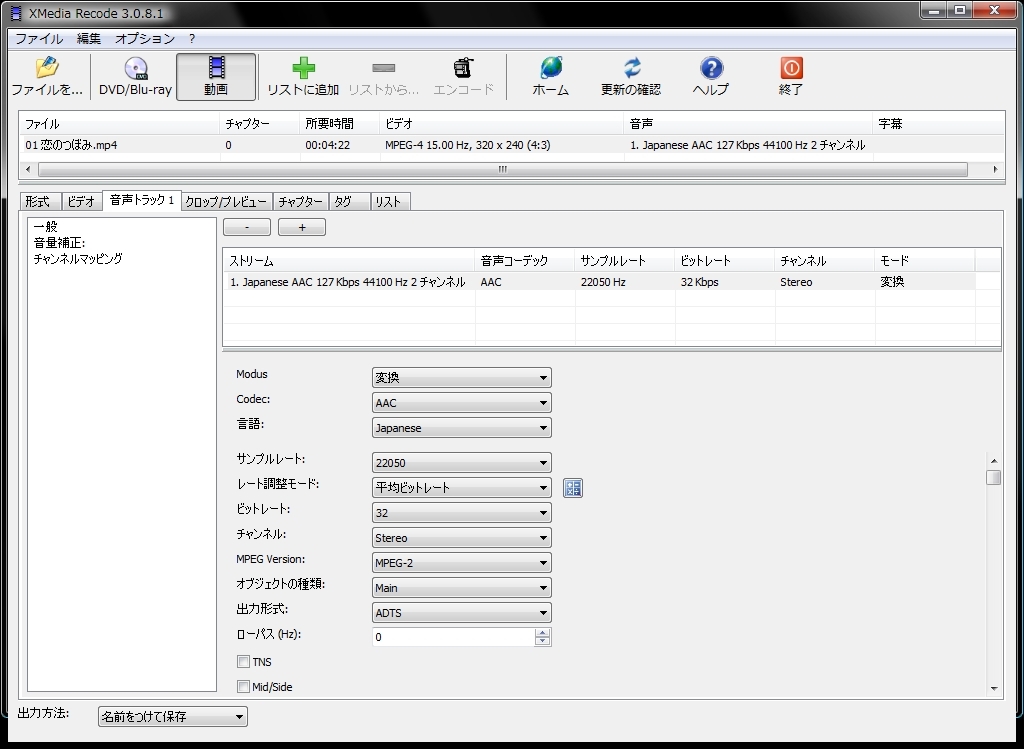Click the open file folder icon

(46, 68)
